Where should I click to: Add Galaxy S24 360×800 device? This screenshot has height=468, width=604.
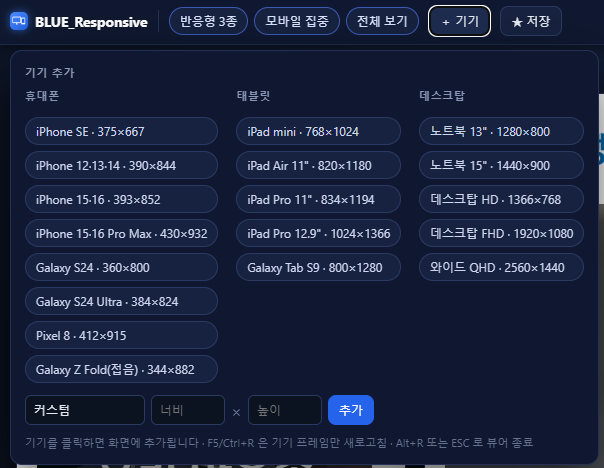pyautogui.click(x=121, y=267)
